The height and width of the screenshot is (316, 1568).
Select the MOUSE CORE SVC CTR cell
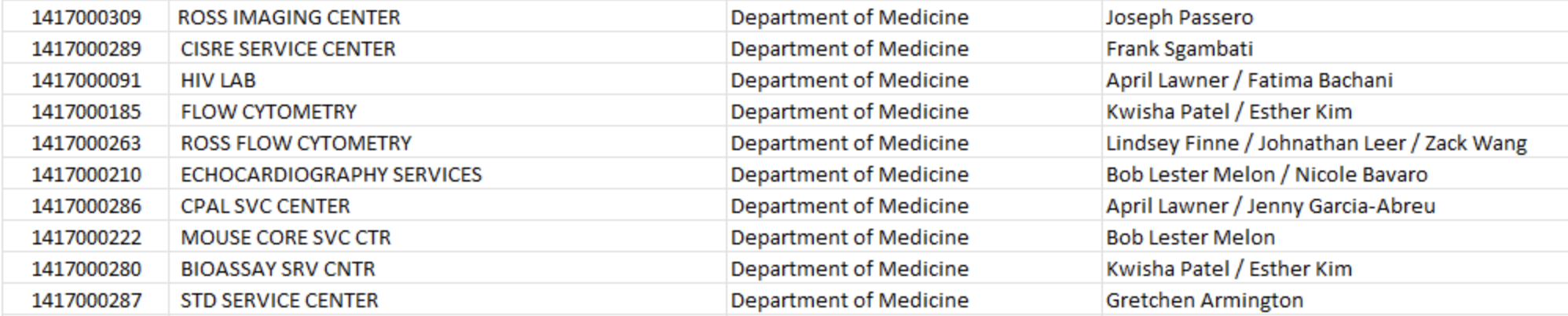285,237
